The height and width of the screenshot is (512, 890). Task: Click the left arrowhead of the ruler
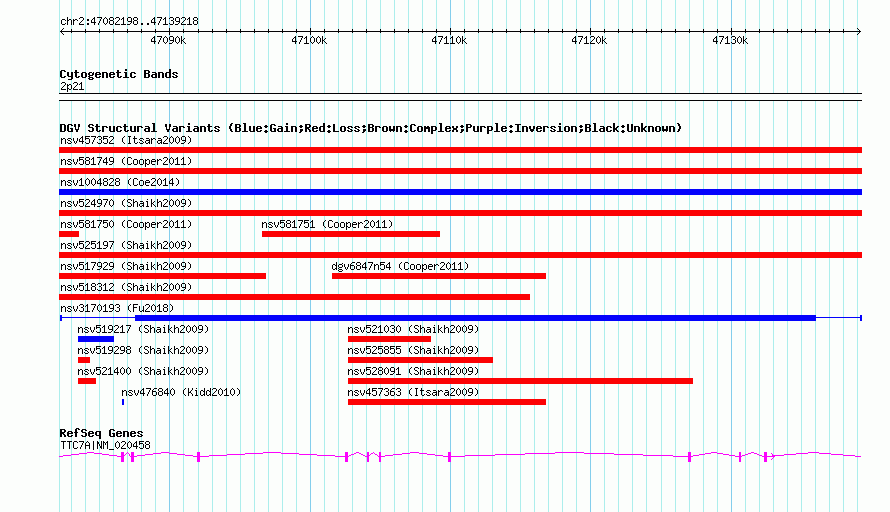[62, 32]
